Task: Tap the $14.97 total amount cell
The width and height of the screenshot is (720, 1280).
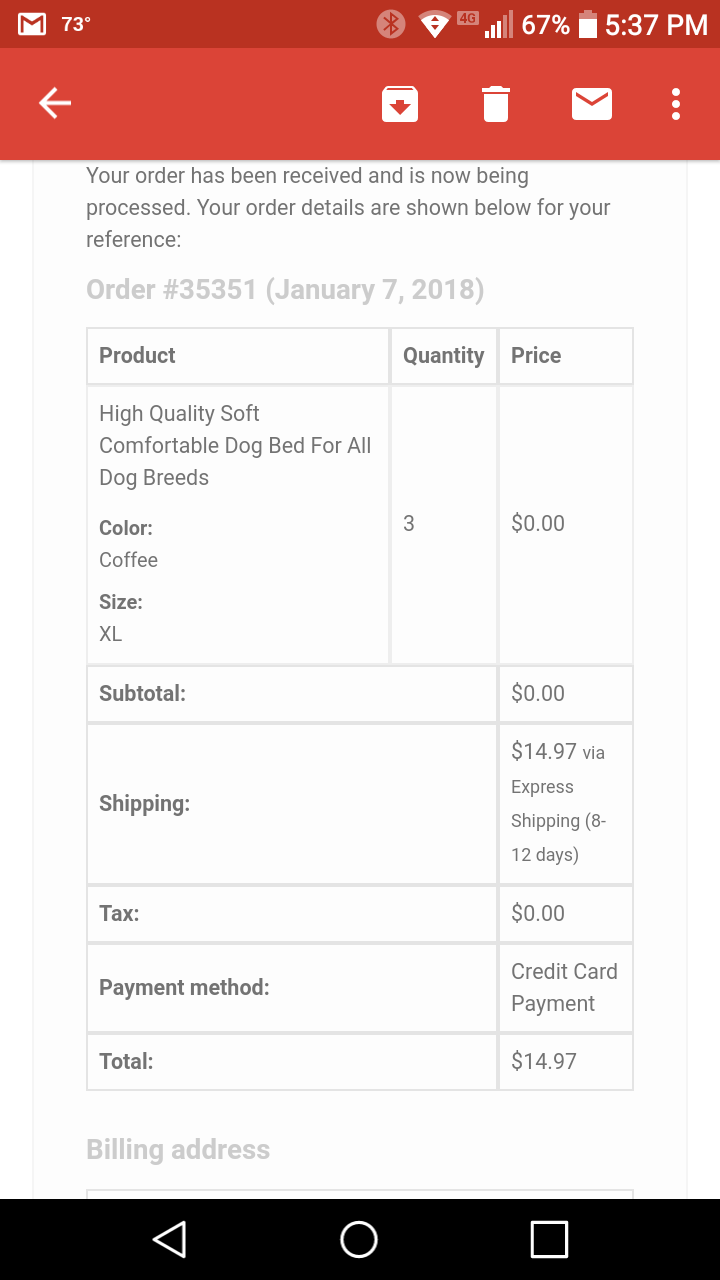Action: click(x=565, y=1061)
